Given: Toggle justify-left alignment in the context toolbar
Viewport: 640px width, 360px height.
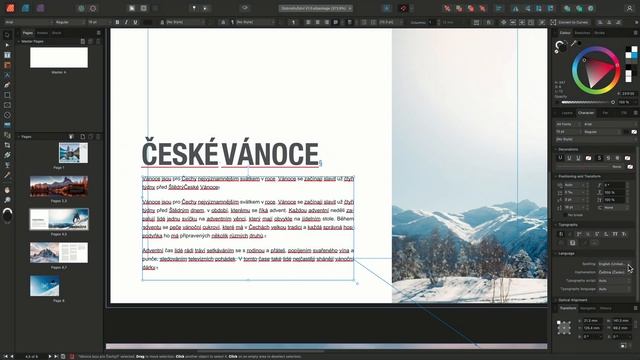Looking at the screenshot, I should (x=336, y=22).
